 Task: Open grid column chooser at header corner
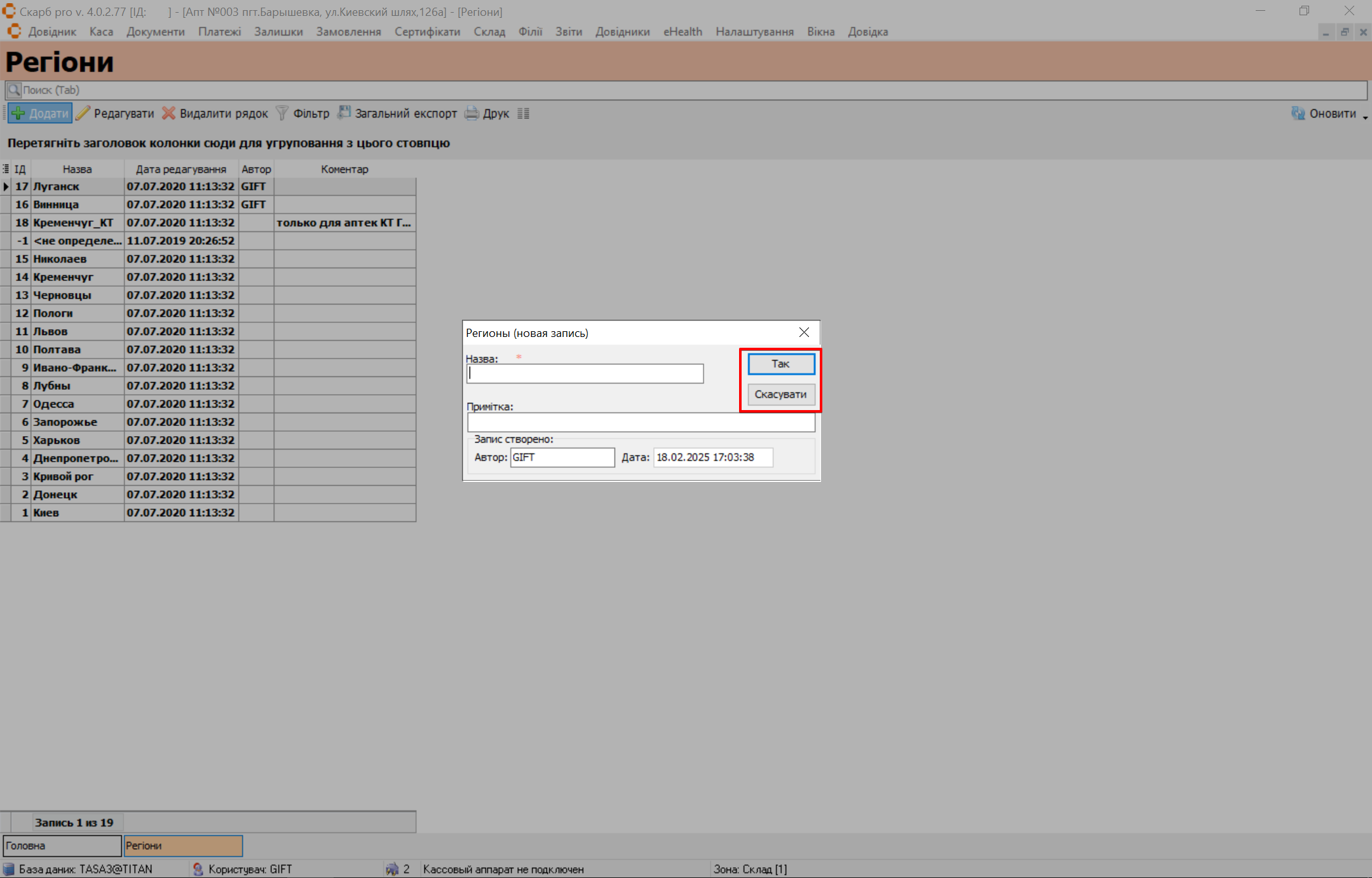[x=6, y=169]
